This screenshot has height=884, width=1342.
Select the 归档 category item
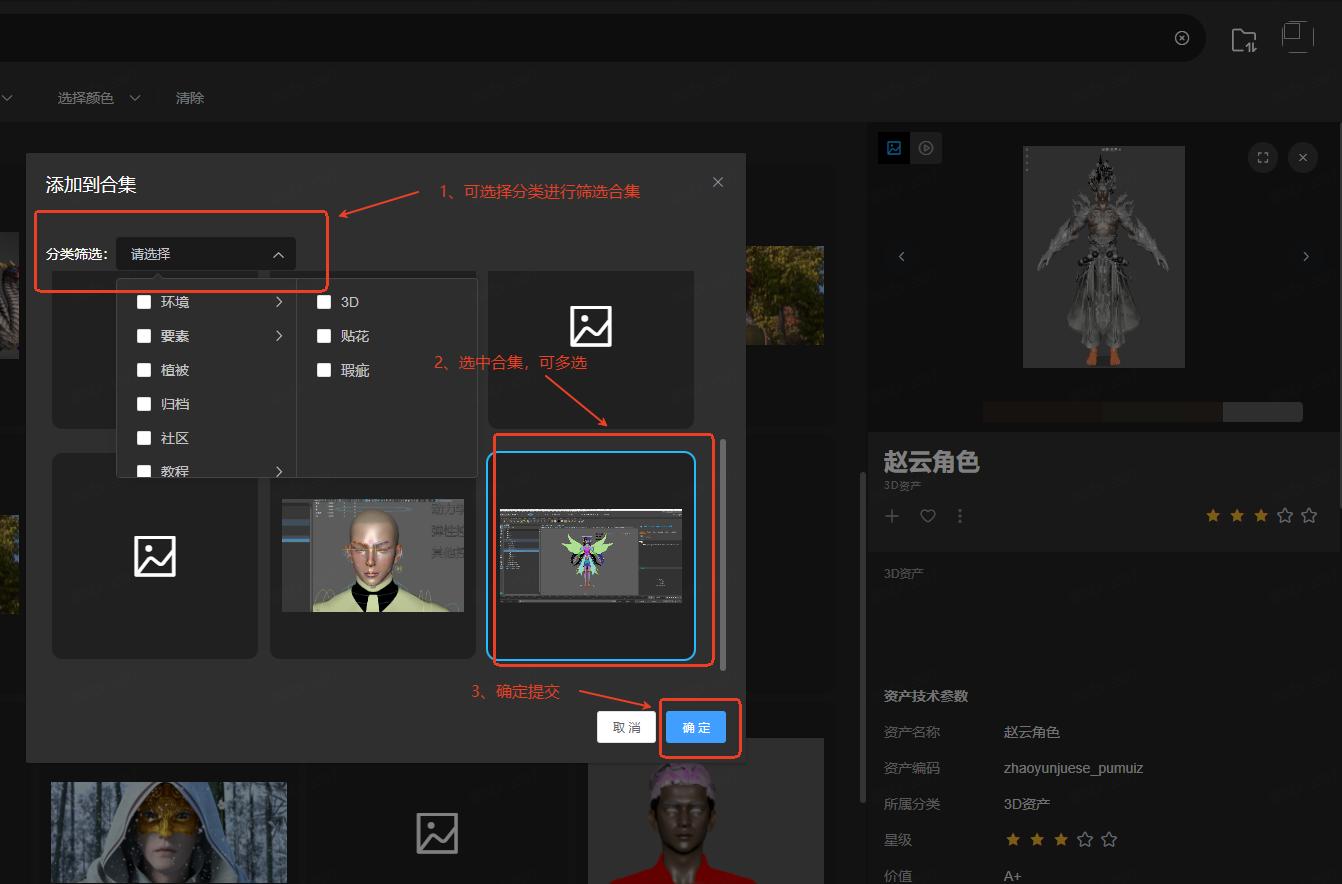tap(175, 404)
